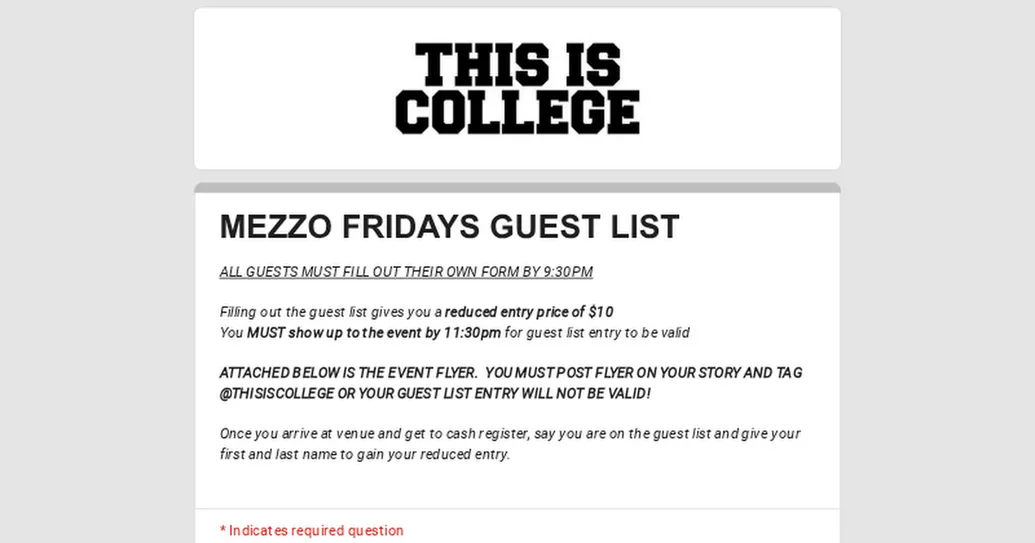Click "for guest list entry to be valid" text
This screenshot has height=543, width=1035.
(x=597, y=333)
